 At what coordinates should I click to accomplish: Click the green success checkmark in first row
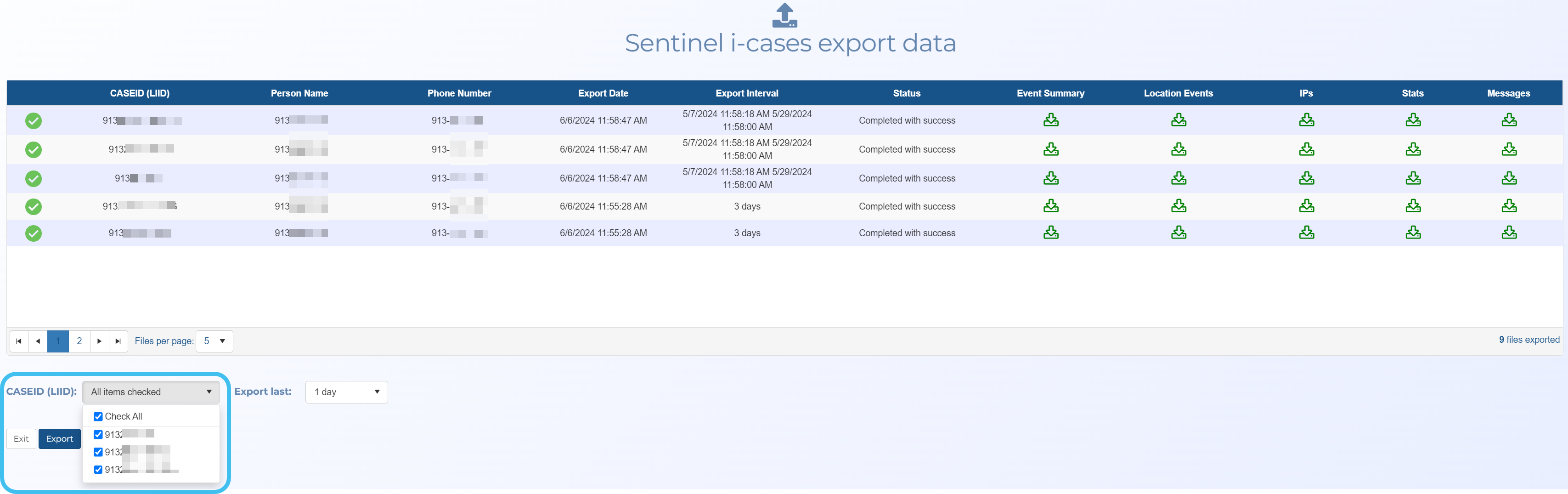click(x=34, y=120)
